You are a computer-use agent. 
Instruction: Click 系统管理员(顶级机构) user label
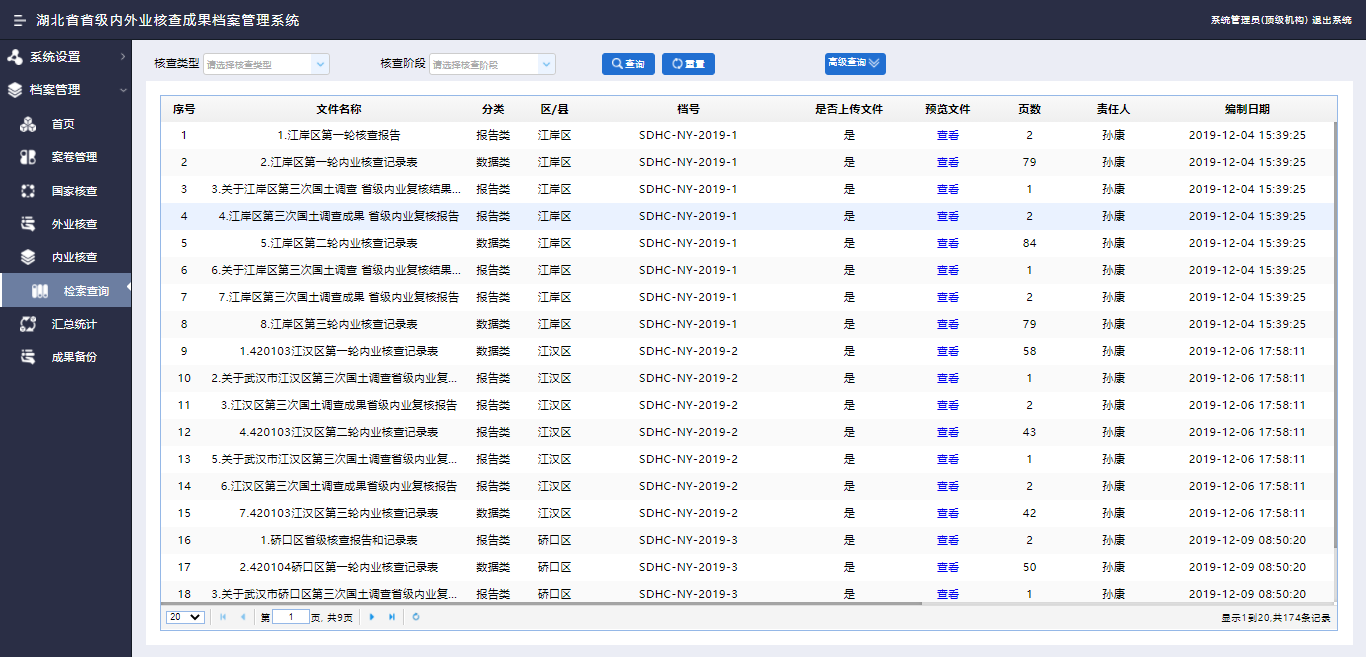[x=1259, y=20]
